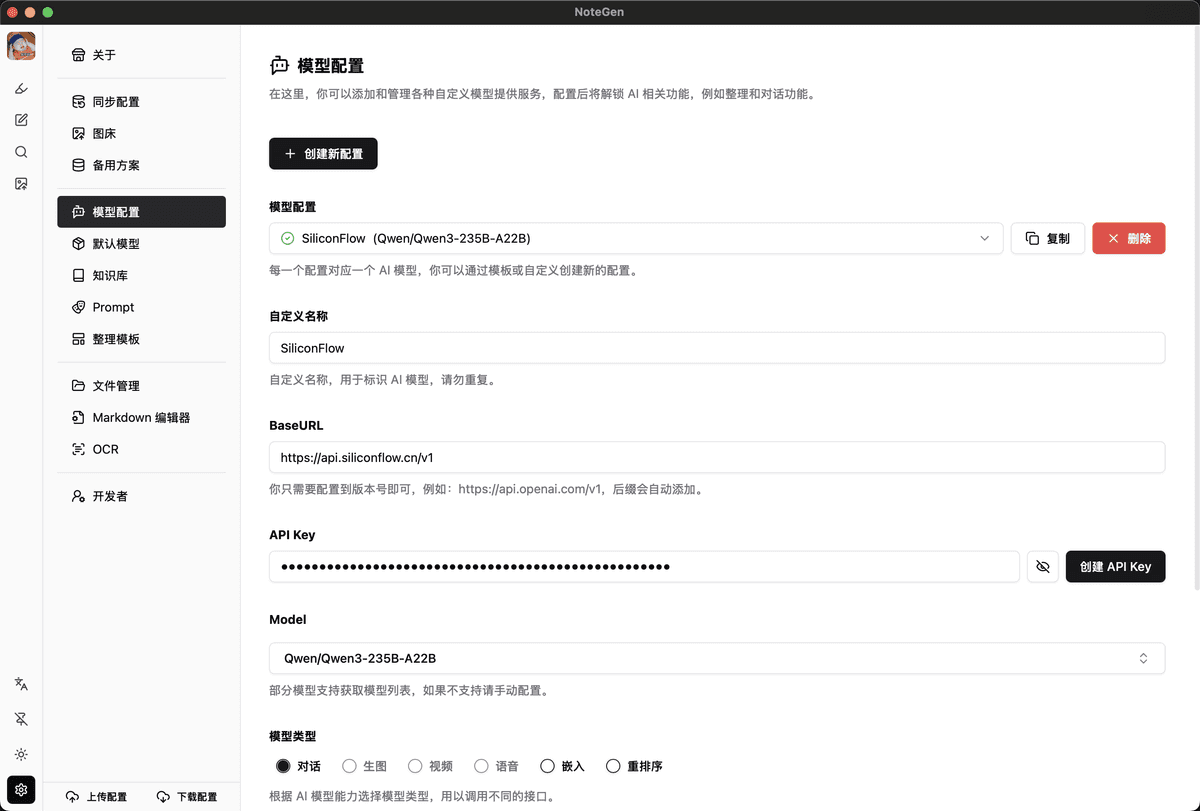The height and width of the screenshot is (811, 1200).
Task: Open the writing/edit note icon in left rail
Action: tap(21, 120)
